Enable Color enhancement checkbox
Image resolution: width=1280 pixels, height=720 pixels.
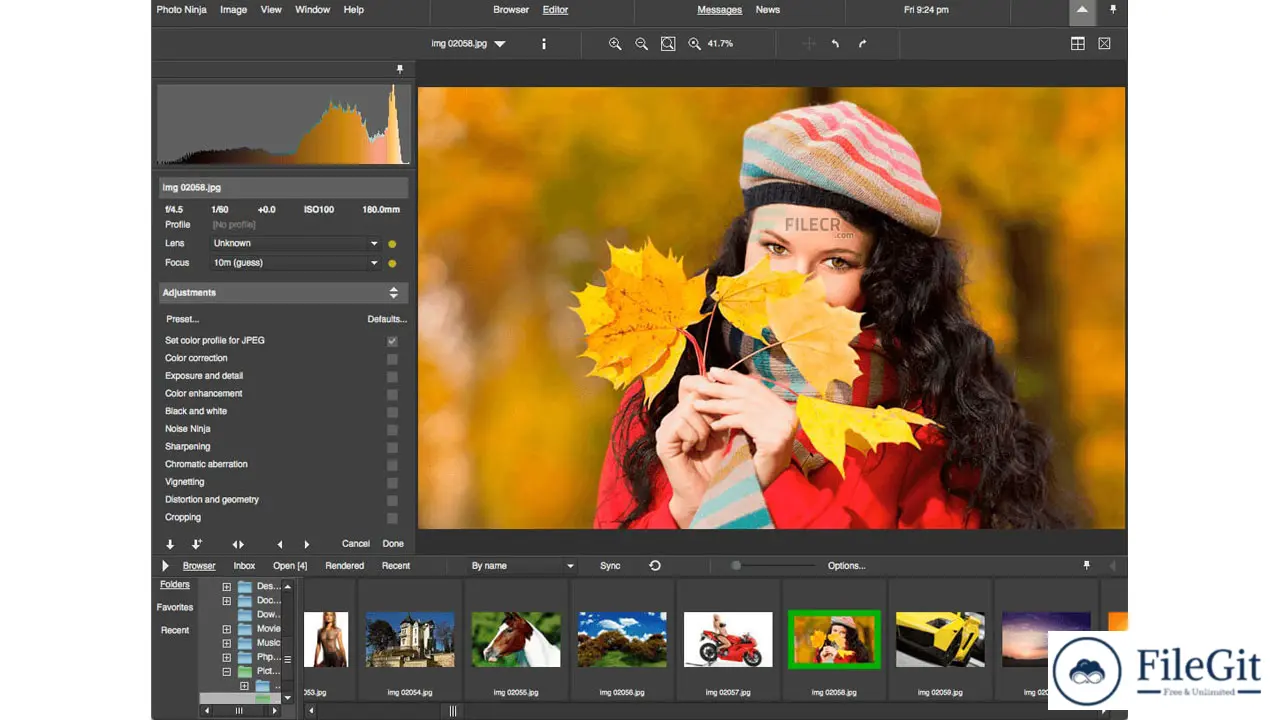[392, 394]
